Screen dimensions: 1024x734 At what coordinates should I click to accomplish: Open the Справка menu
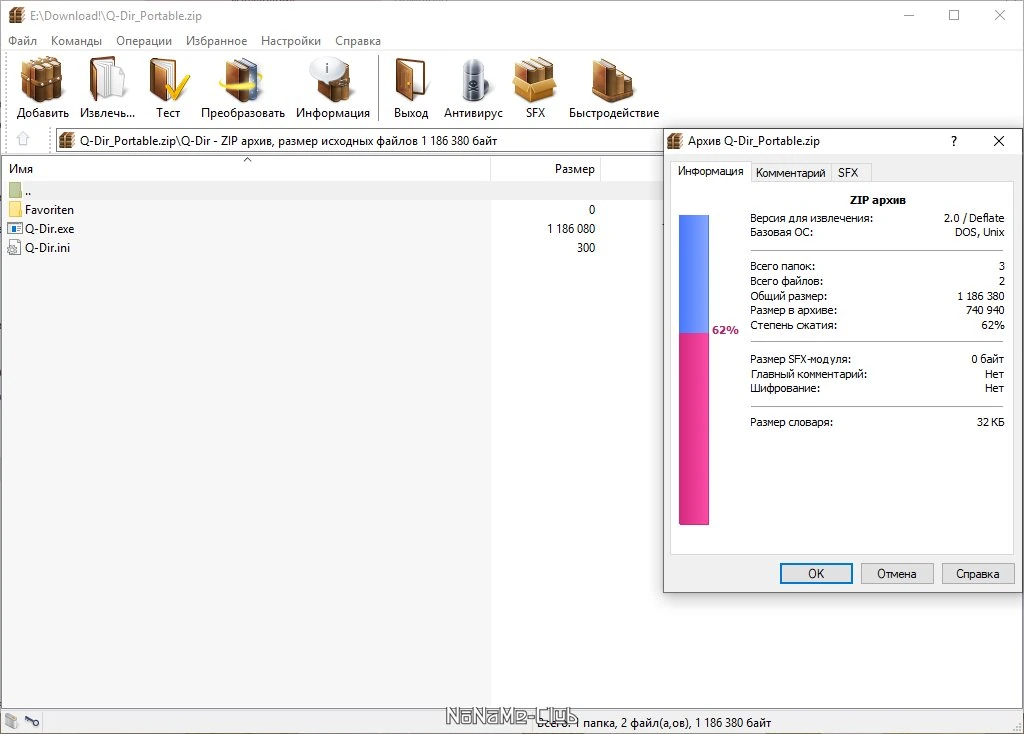[x=358, y=40]
